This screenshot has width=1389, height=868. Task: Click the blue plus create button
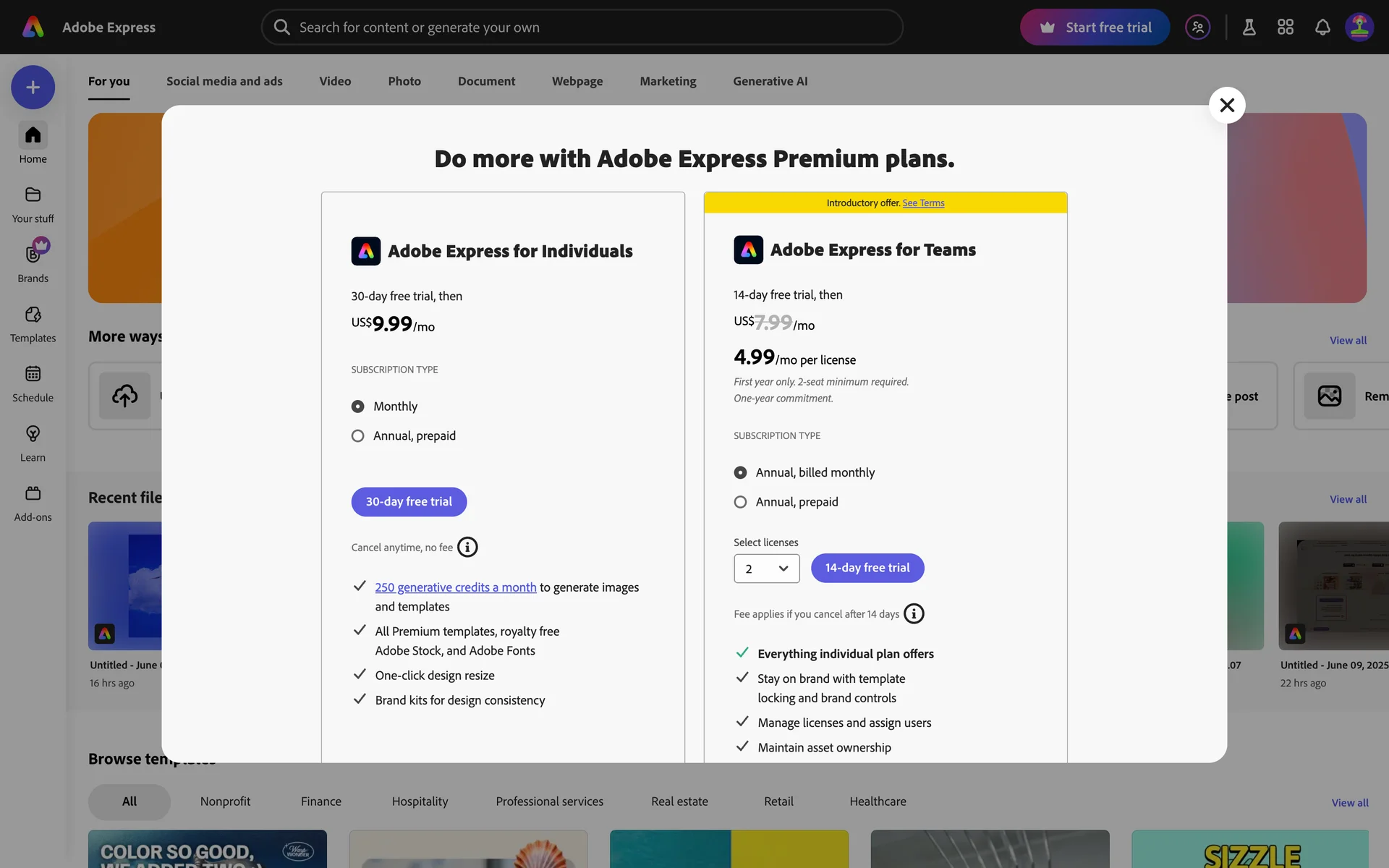(x=33, y=88)
